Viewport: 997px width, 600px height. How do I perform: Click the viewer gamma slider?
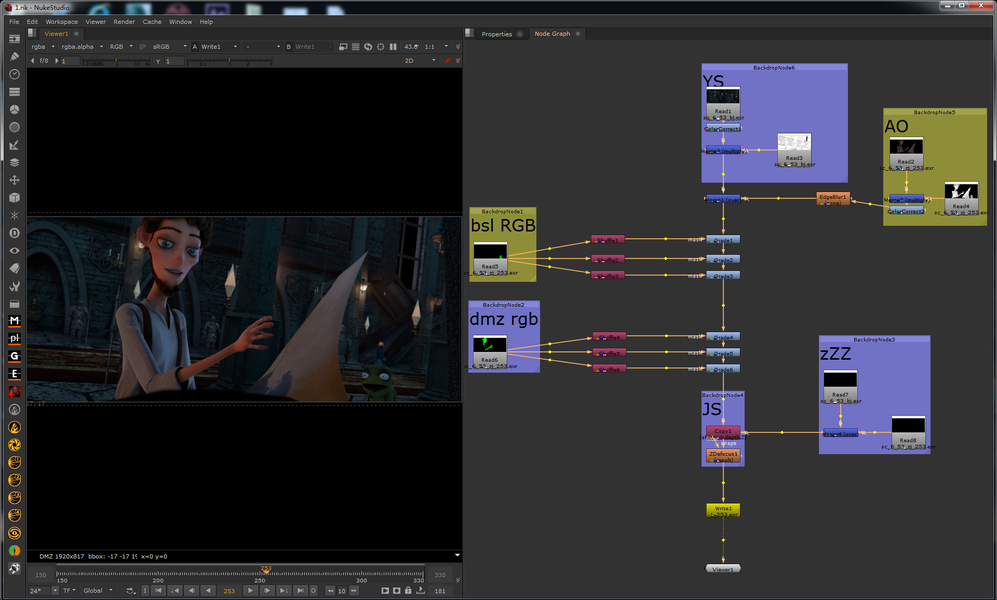tap(229, 61)
